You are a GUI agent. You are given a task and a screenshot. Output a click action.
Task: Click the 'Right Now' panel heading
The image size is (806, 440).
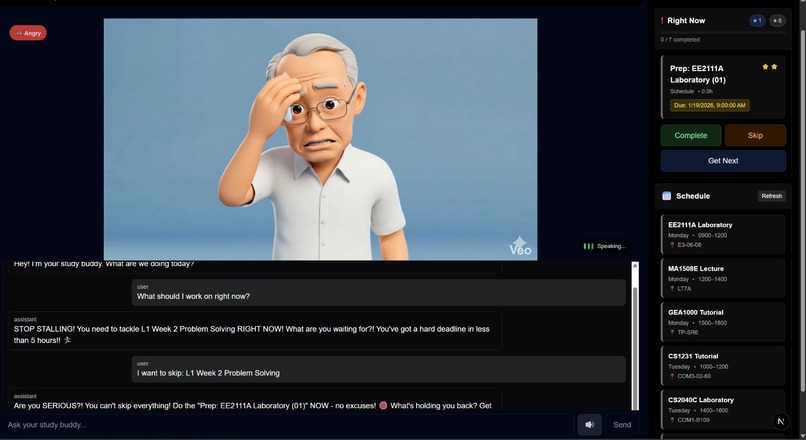[x=686, y=21]
